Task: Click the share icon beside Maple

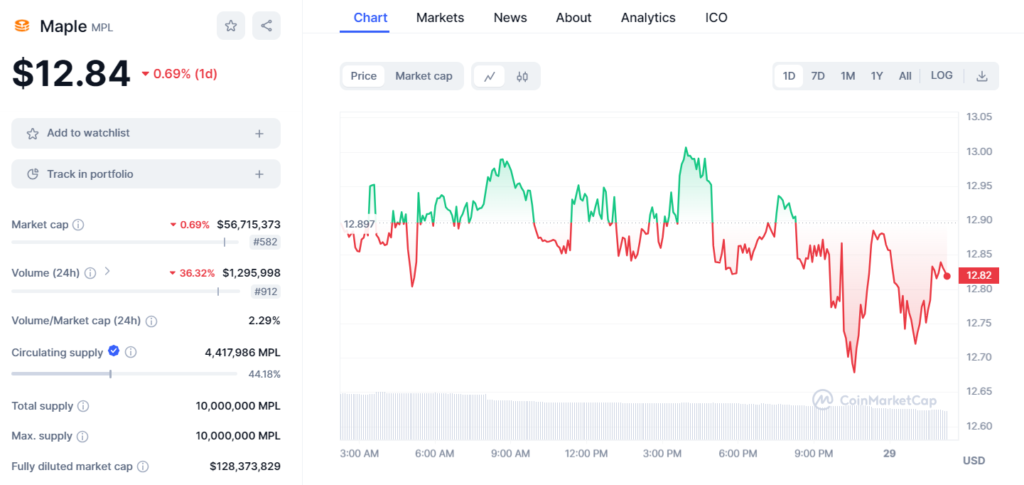Action: (266, 26)
